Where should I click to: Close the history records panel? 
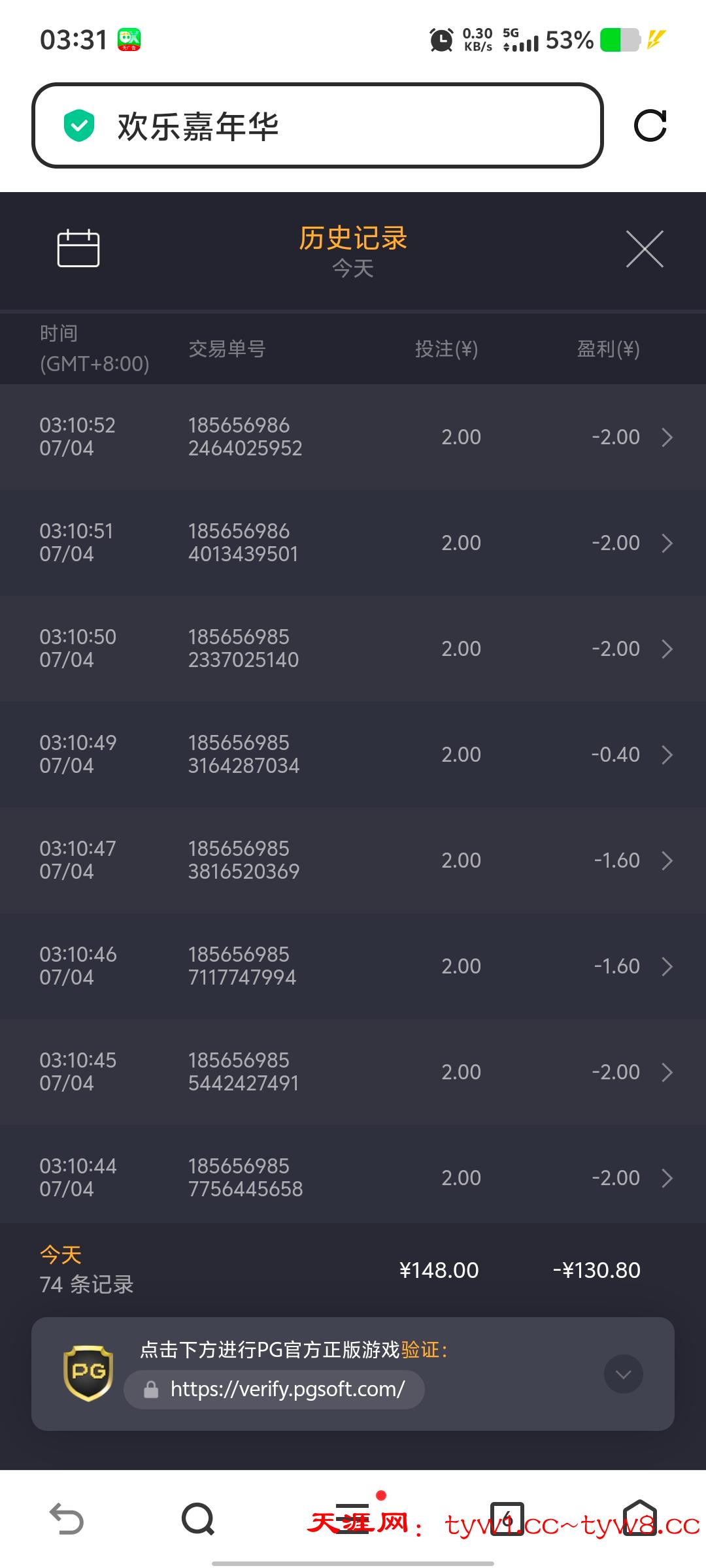[645, 249]
